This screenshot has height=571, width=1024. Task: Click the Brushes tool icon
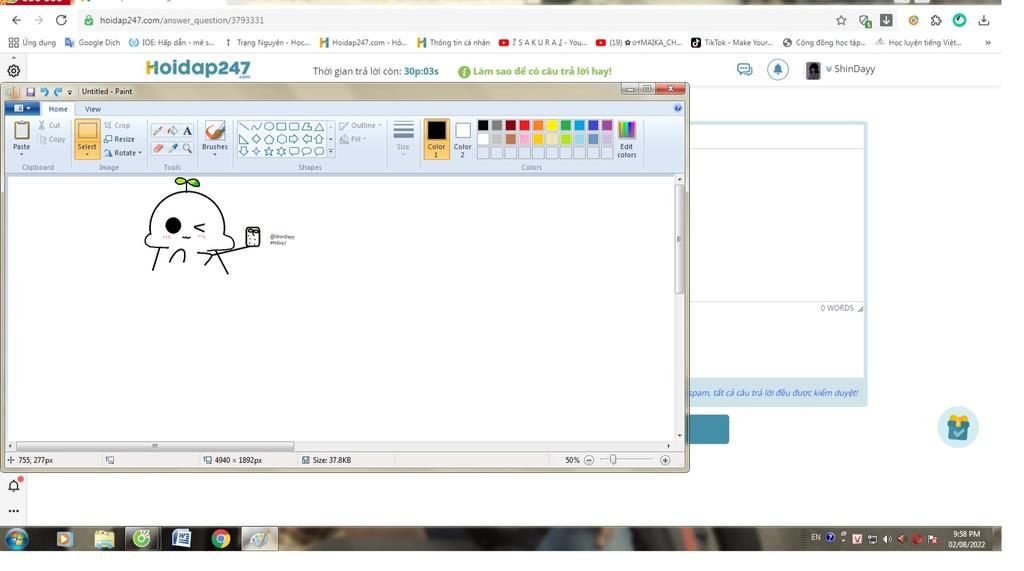[x=215, y=131]
